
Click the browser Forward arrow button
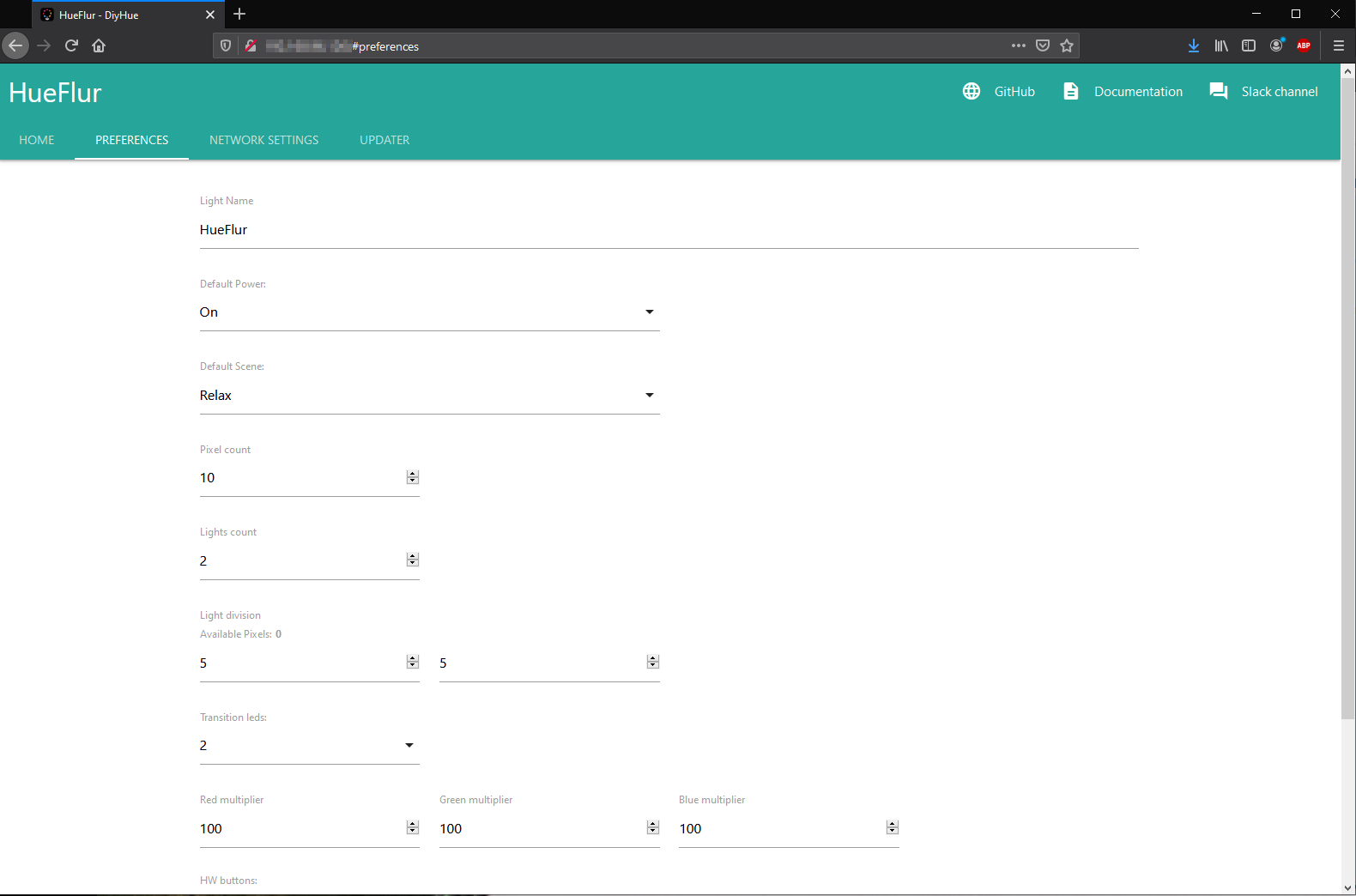click(x=44, y=45)
